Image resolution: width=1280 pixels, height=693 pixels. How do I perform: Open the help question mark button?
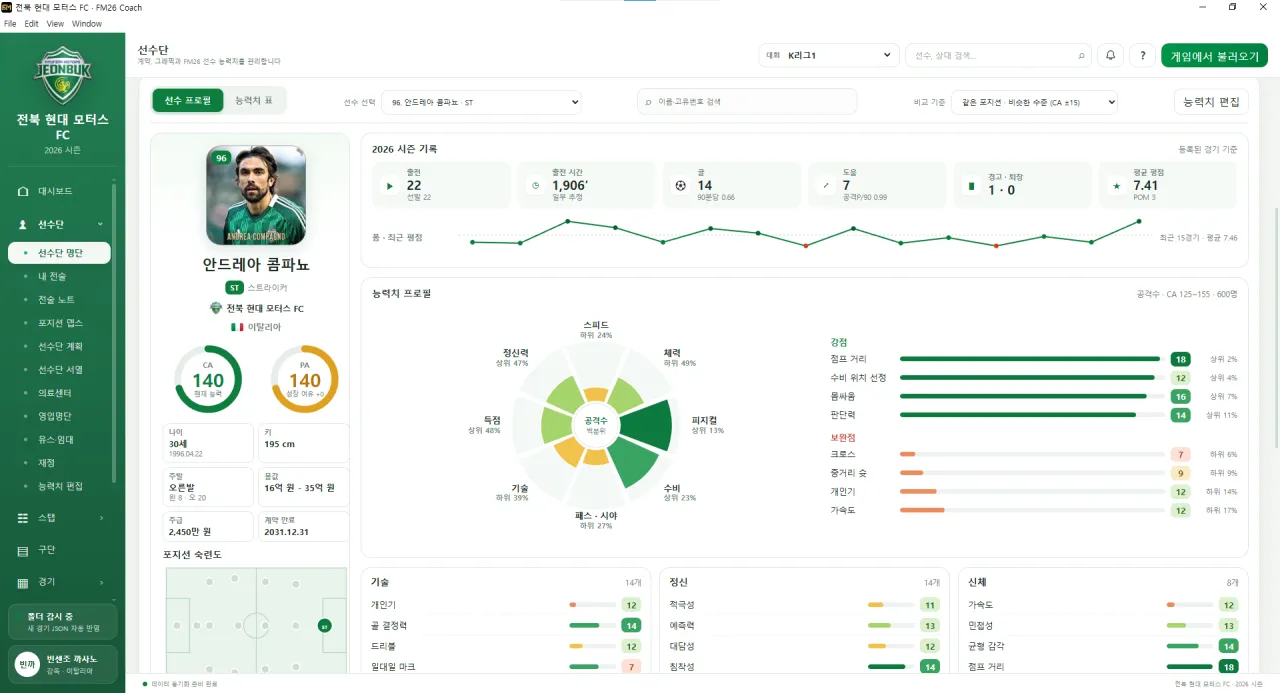pyautogui.click(x=1143, y=56)
